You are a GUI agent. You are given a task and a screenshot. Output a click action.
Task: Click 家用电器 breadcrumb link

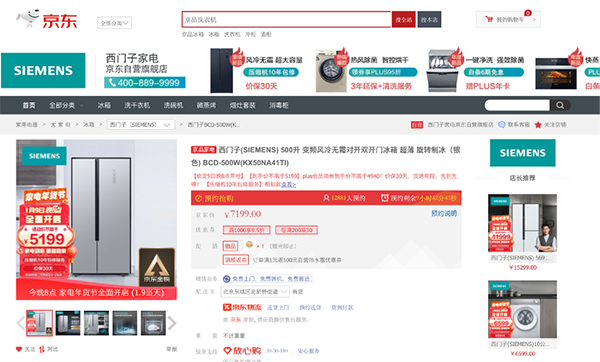[x=26, y=125]
